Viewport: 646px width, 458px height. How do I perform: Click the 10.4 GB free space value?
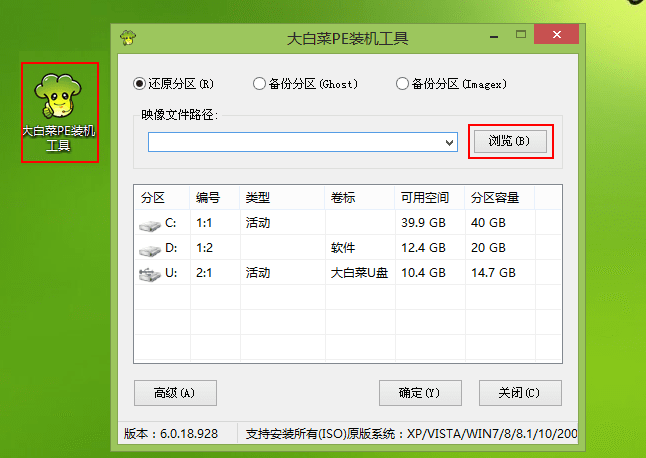point(424,273)
